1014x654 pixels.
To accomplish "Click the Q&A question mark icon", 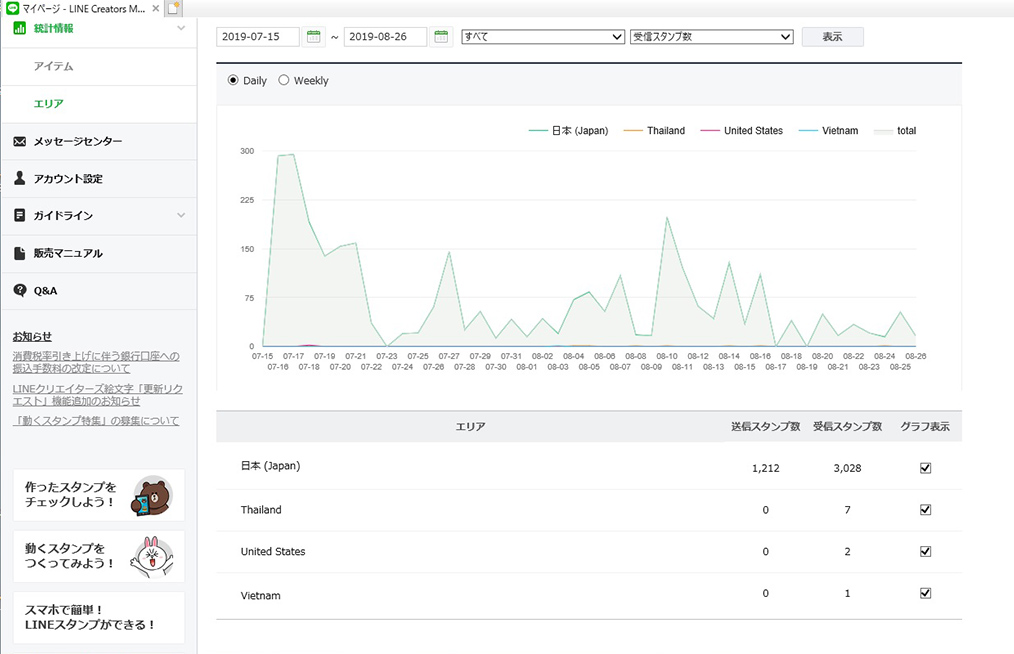I will pyautogui.click(x=19, y=290).
